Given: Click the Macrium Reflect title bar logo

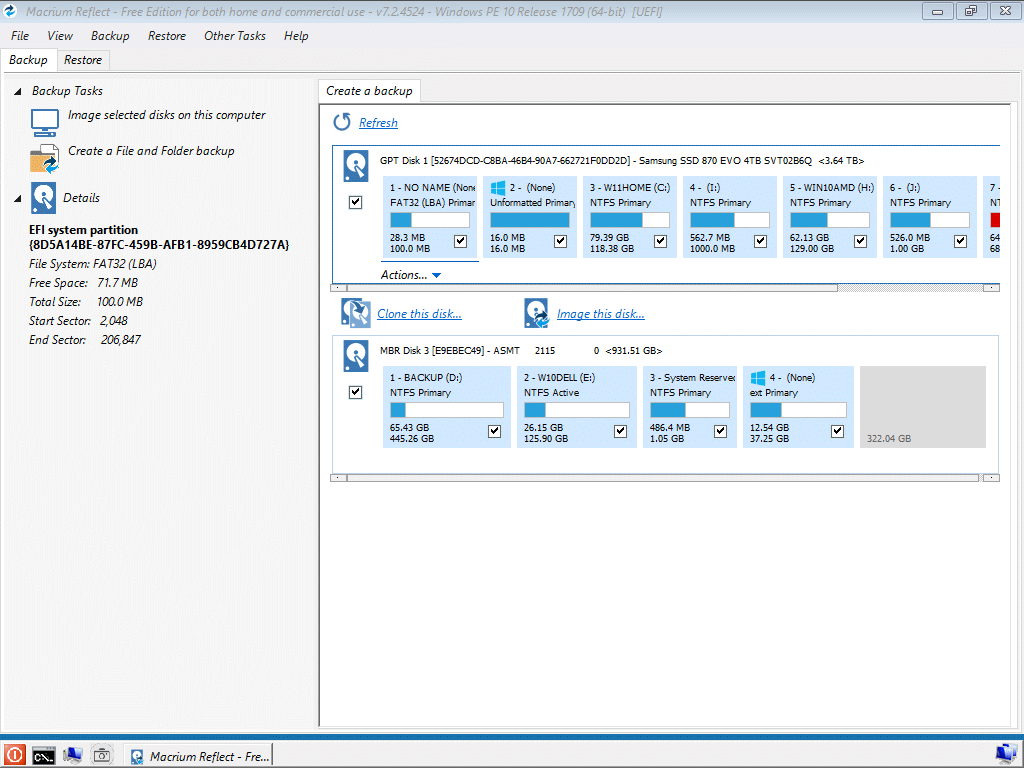Looking at the screenshot, I should click(x=10, y=10).
